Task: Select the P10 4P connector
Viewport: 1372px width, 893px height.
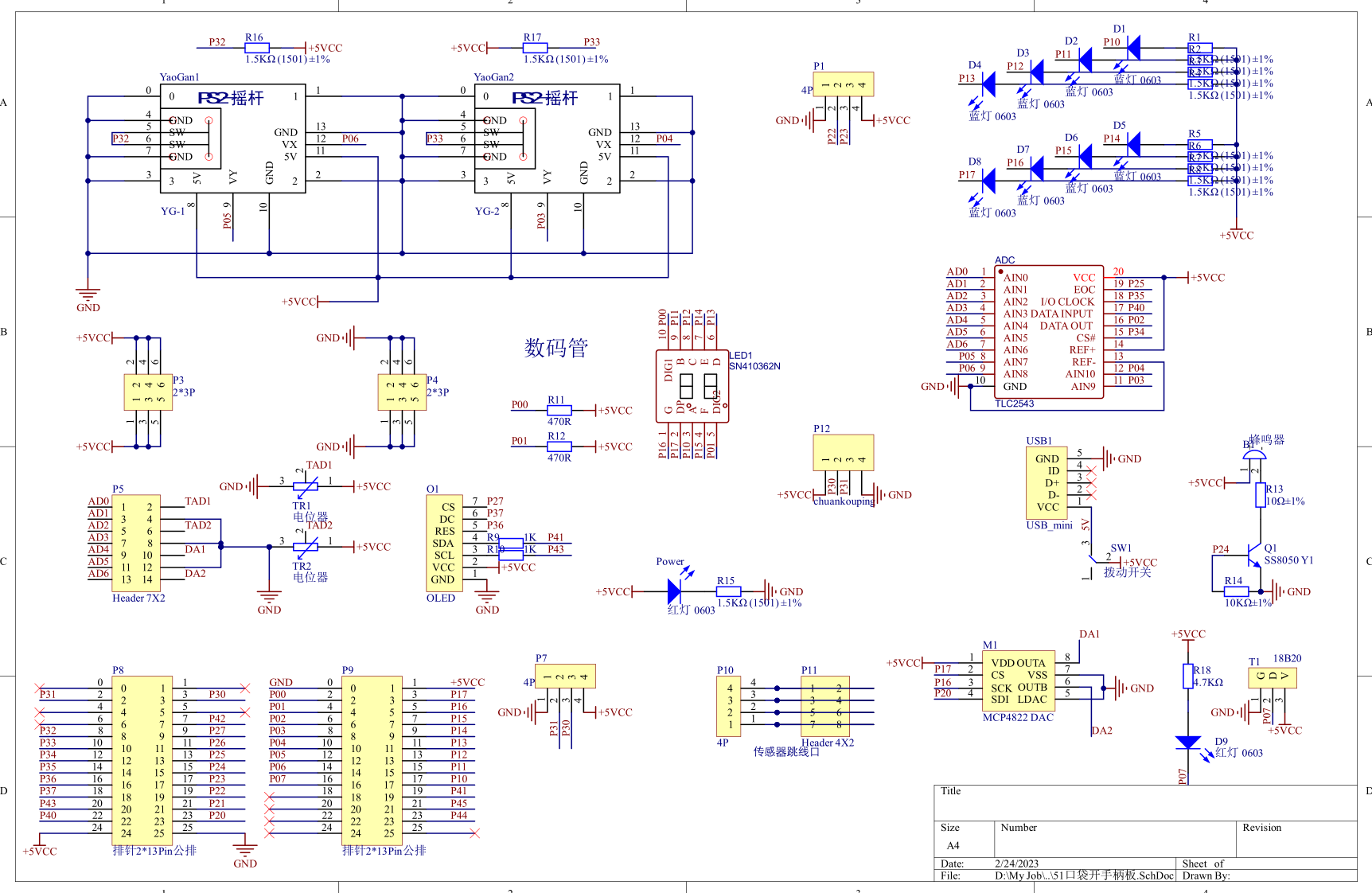Action: pyautogui.click(x=728, y=706)
